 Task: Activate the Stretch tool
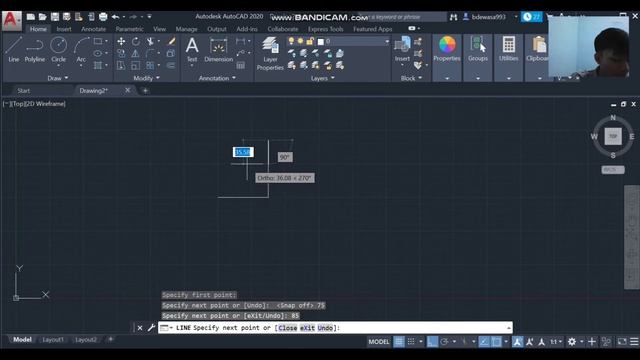click(121, 66)
